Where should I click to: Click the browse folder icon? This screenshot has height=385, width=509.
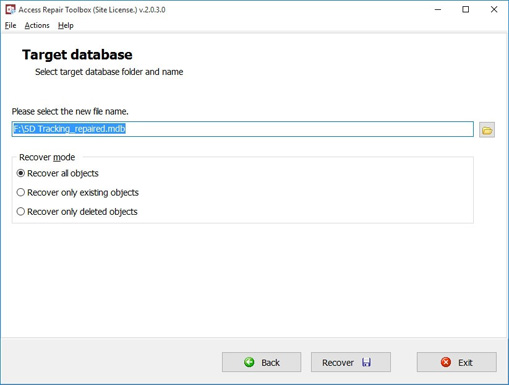click(487, 130)
